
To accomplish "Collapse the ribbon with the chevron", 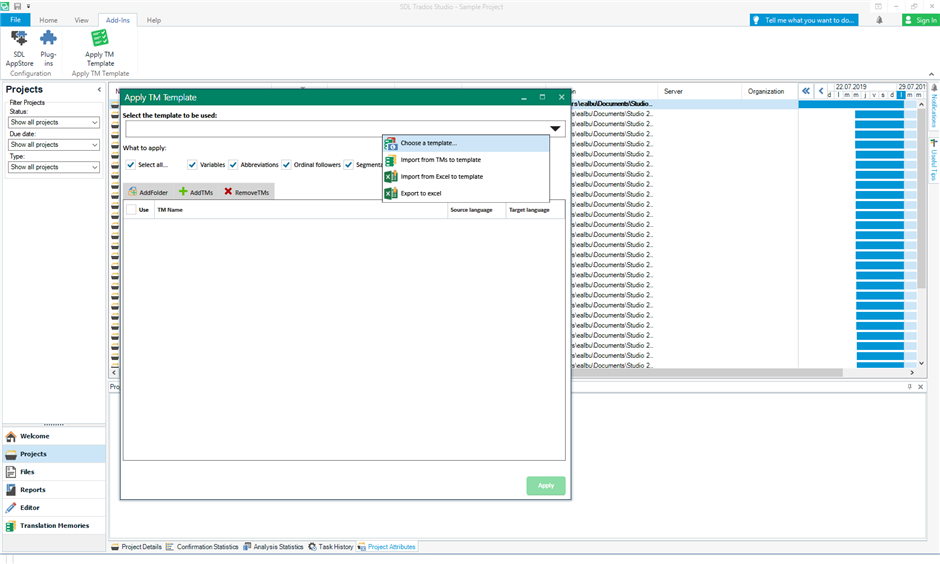I will pos(931,74).
